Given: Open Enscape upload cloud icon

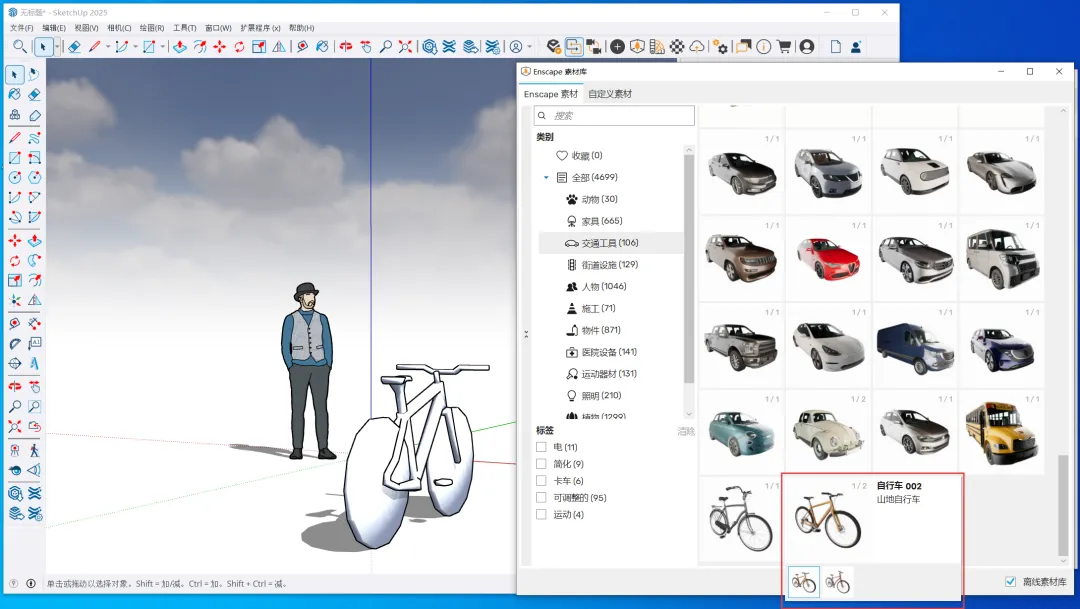Looking at the screenshot, I should coord(697,46).
